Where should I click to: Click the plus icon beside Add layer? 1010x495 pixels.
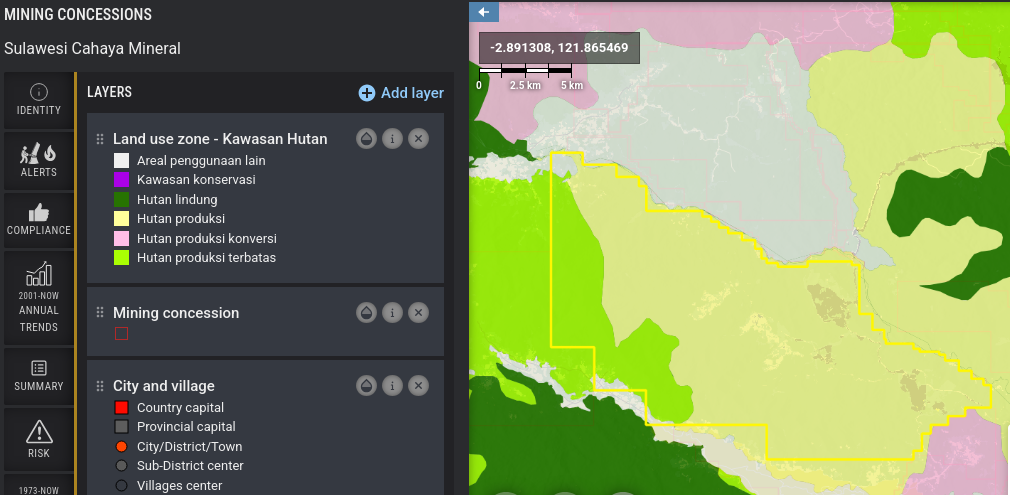[x=367, y=93]
